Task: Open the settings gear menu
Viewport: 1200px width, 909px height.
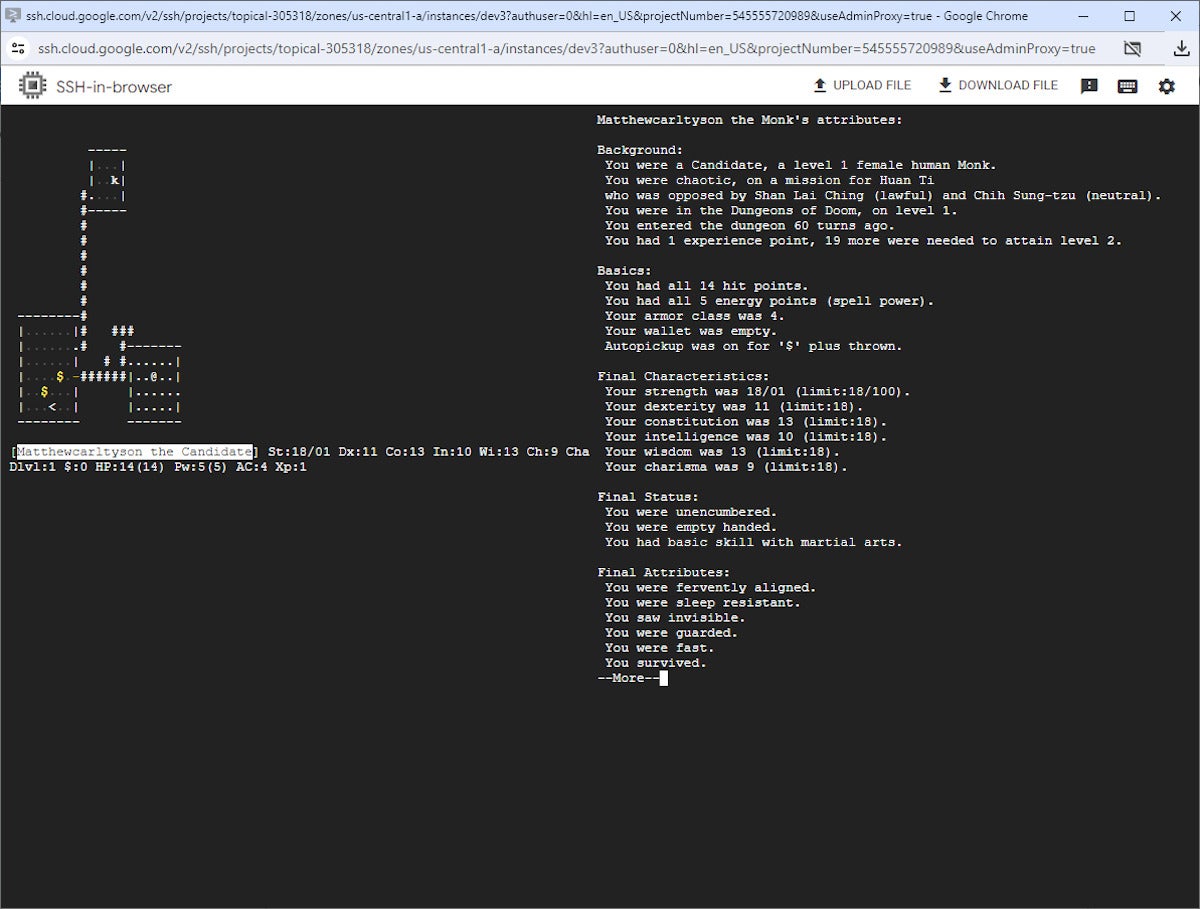Action: (x=1166, y=87)
